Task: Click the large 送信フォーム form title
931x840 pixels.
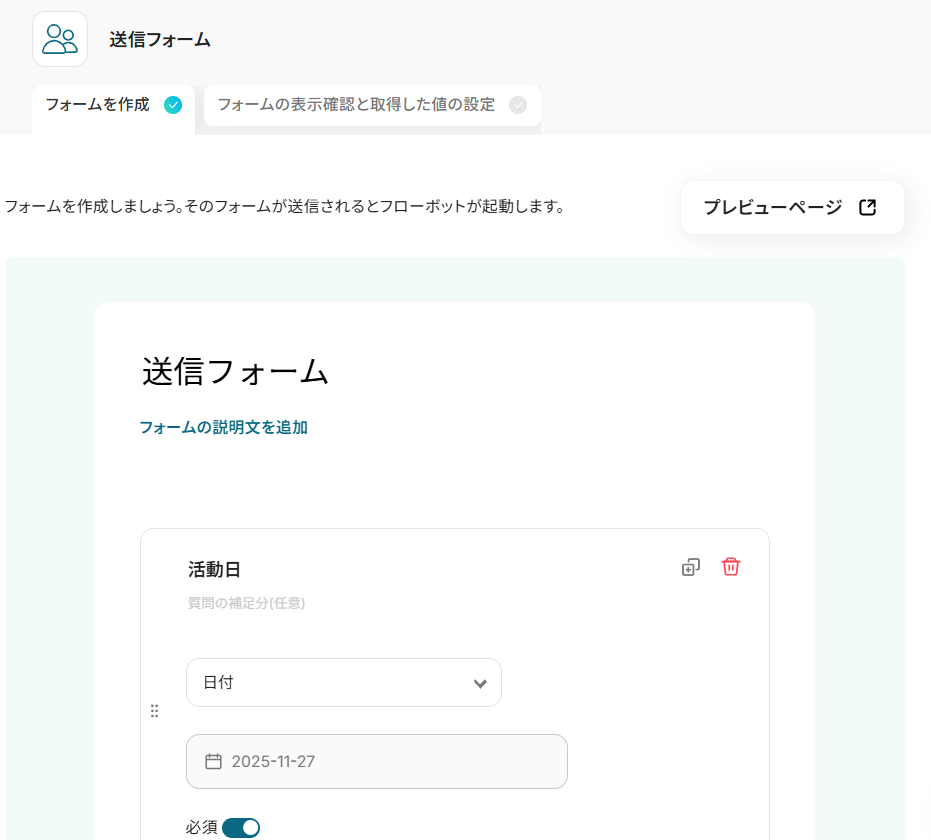Action: click(236, 371)
